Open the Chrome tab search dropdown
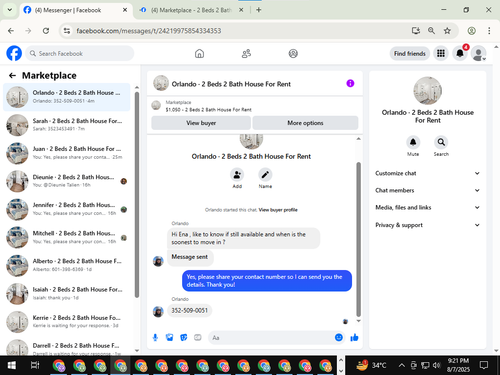The image size is (500, 375). [10, 10]
